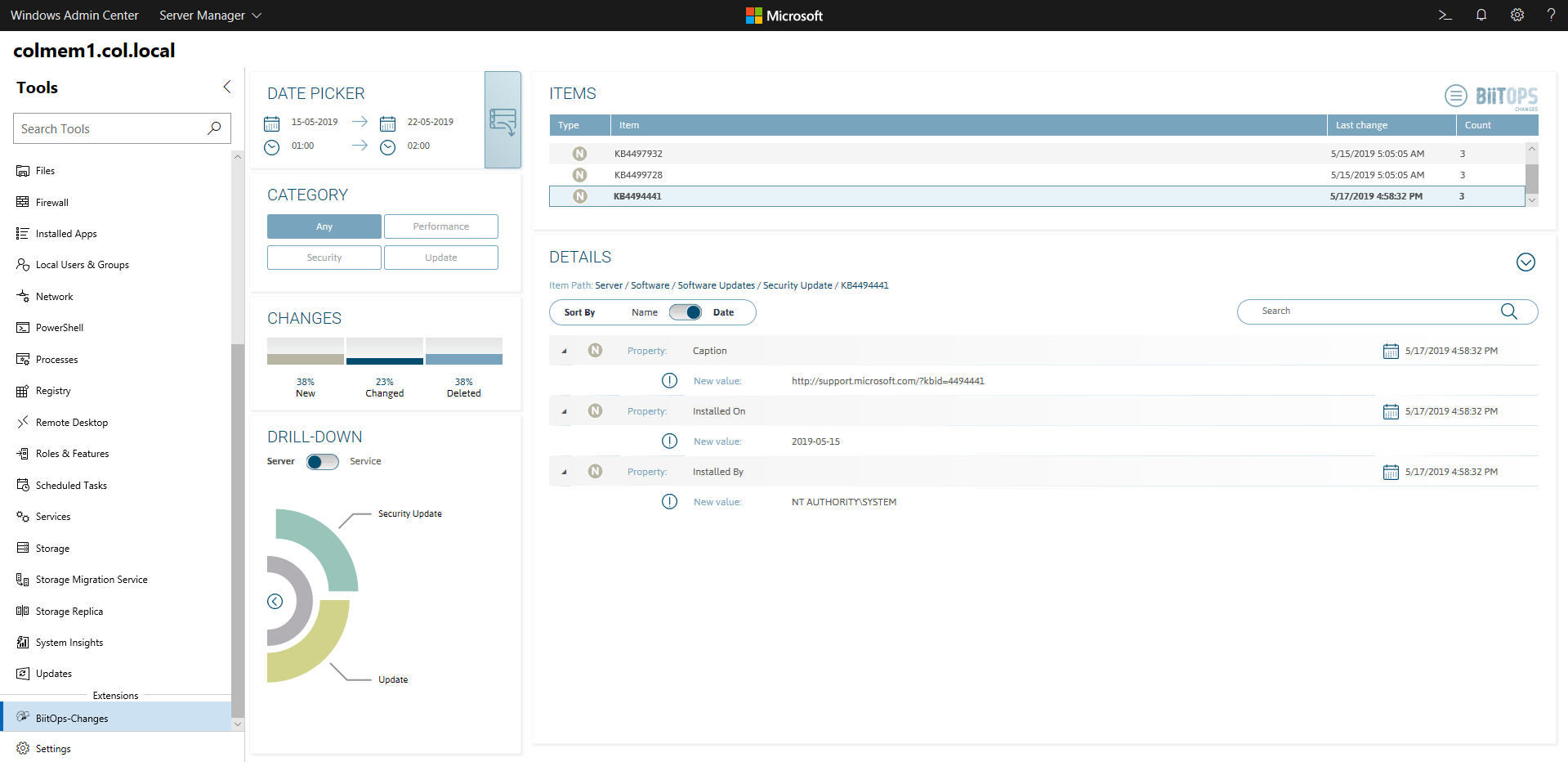Toggle Sort By between Name and Date

coord(685,312)
